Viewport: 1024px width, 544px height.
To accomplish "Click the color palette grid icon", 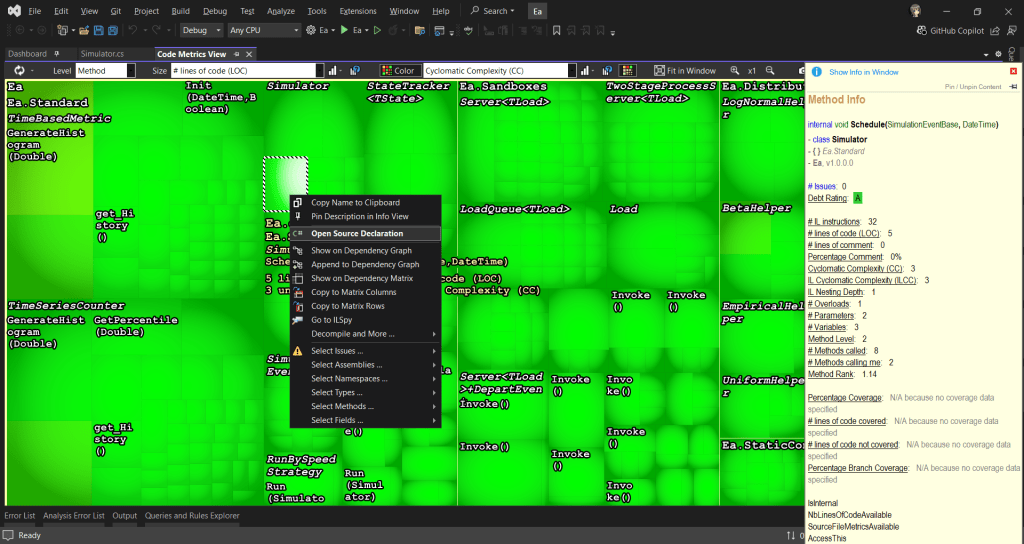I will tap(627, 71).
